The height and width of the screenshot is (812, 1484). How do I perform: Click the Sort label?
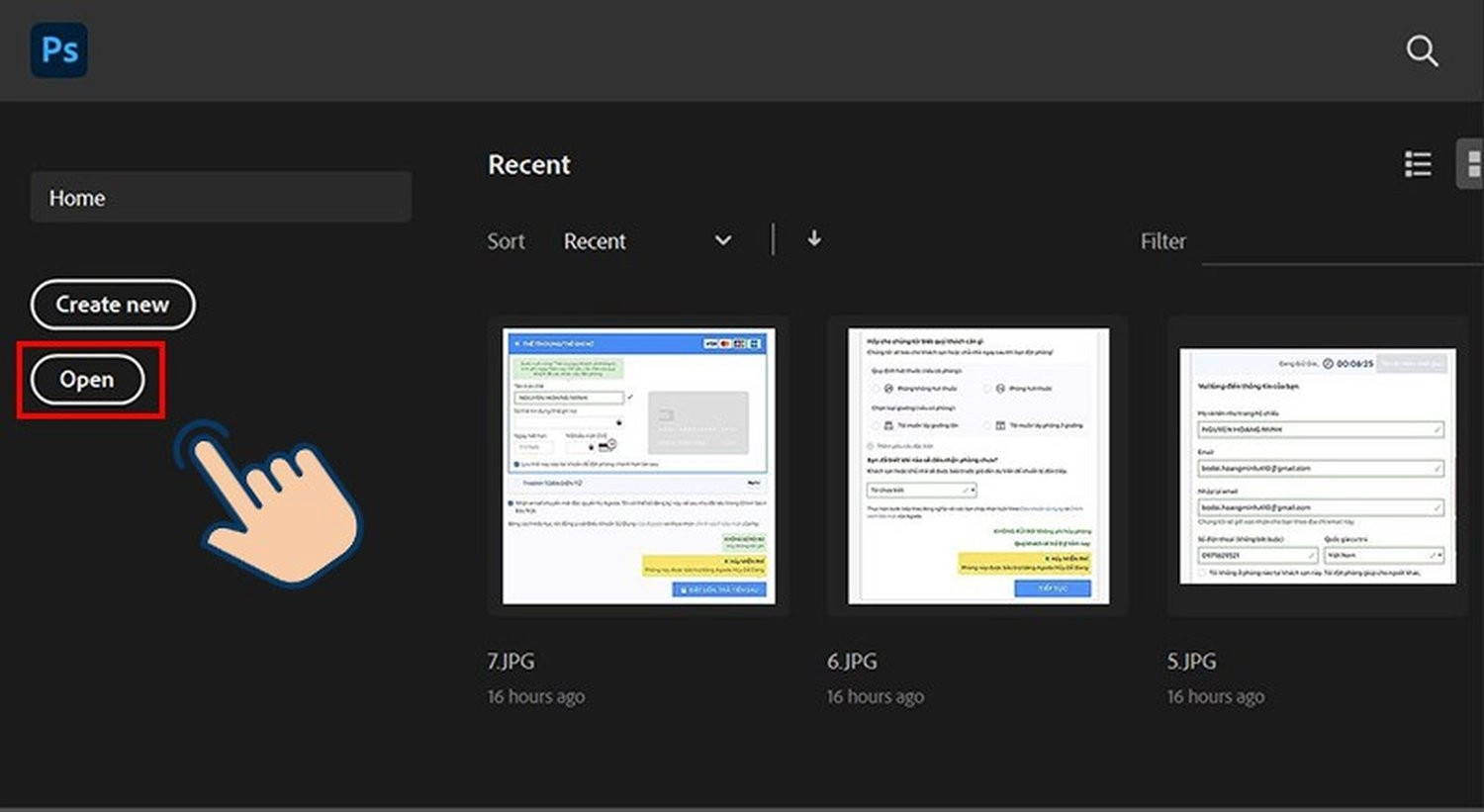[x=506, y=241]
